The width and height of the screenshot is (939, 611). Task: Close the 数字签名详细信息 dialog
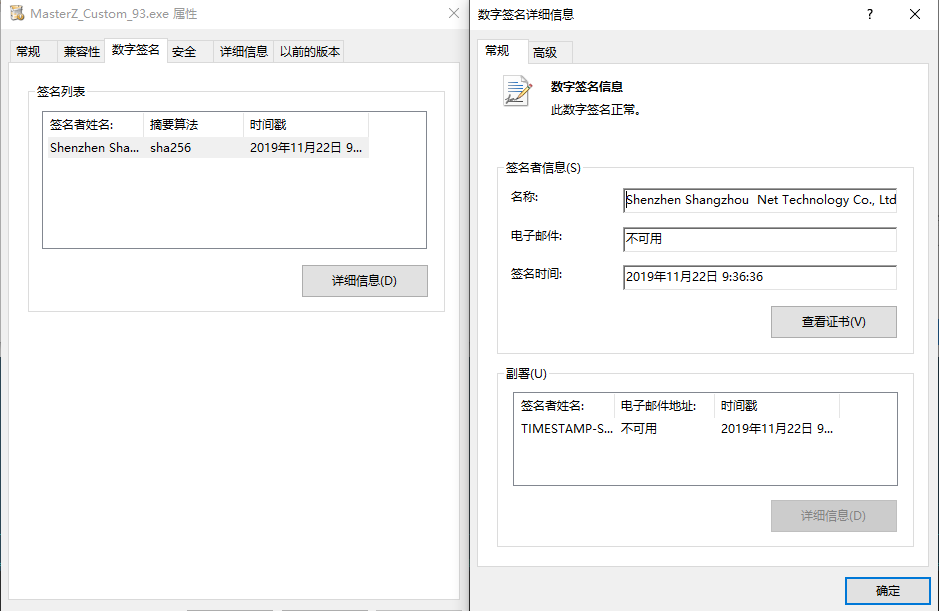coord(915,14)
